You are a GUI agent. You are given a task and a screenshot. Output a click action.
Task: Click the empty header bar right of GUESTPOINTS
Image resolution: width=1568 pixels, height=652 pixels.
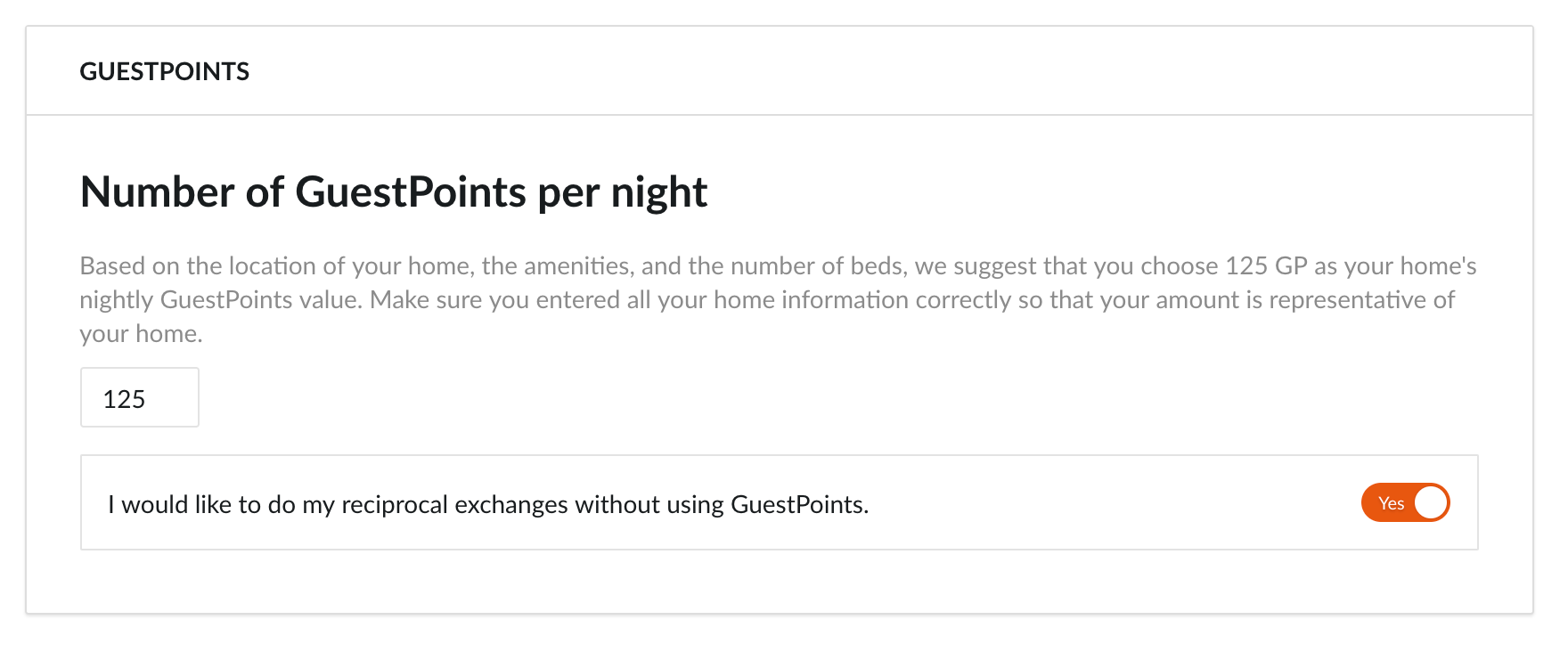pos(891,71)
